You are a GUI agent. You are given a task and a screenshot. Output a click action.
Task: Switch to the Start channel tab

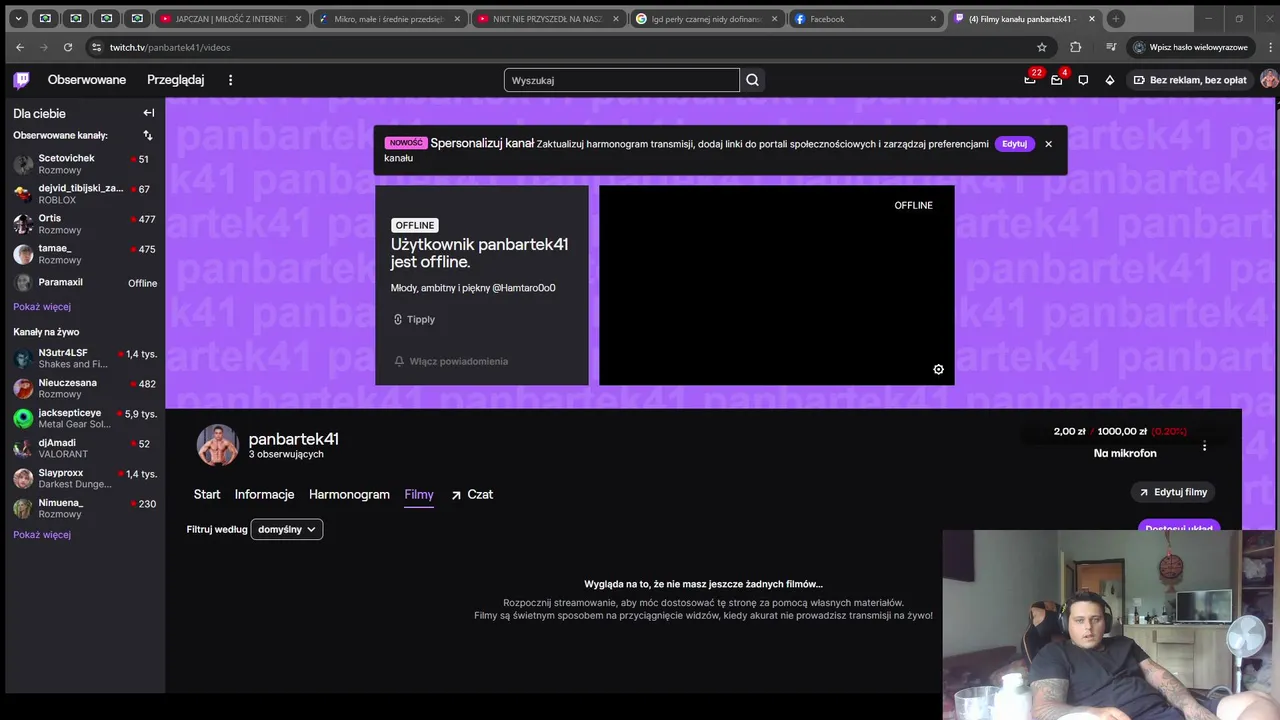coord(207,494)
